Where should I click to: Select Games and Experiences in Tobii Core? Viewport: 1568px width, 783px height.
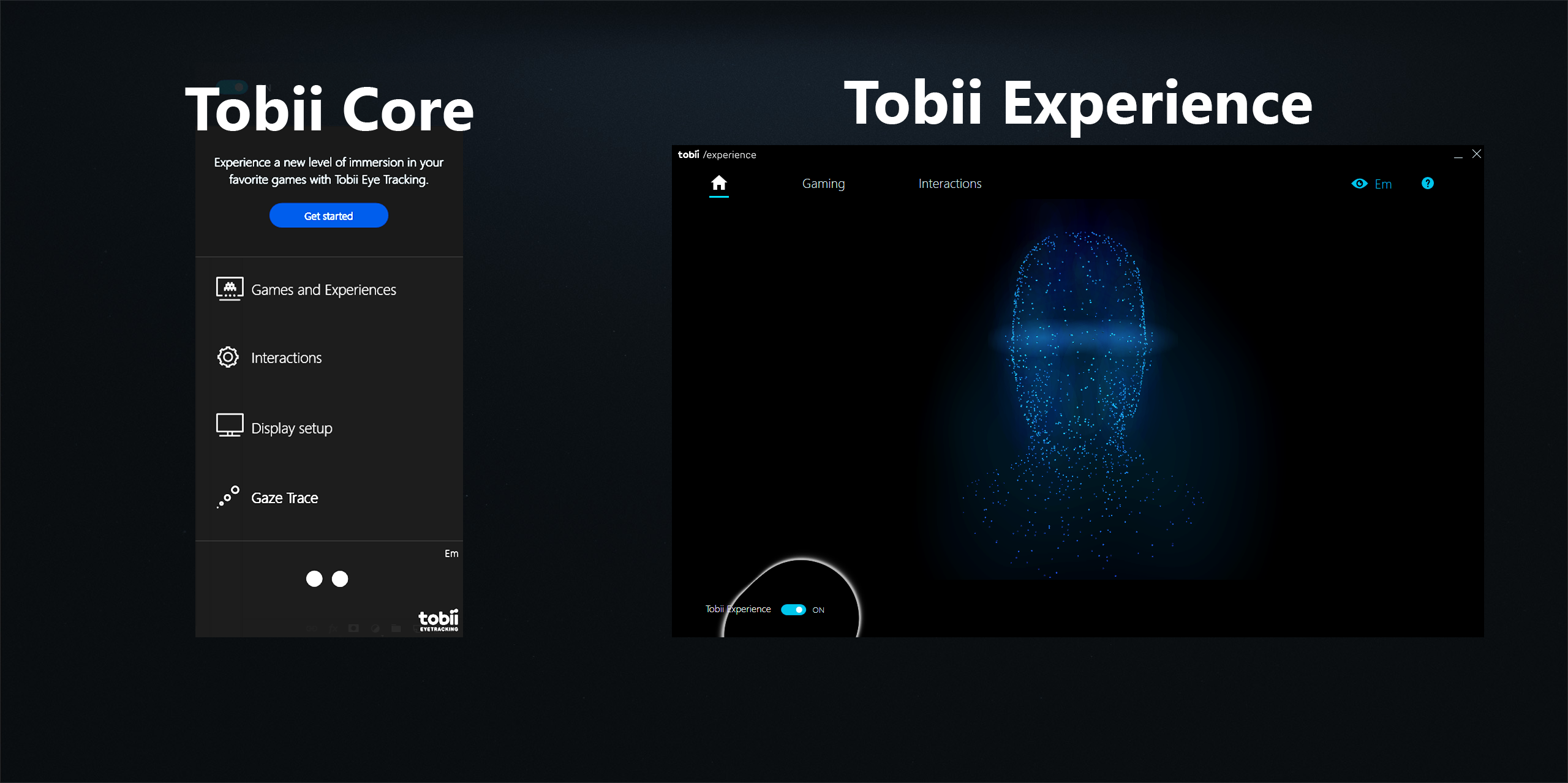pos(323,289)
